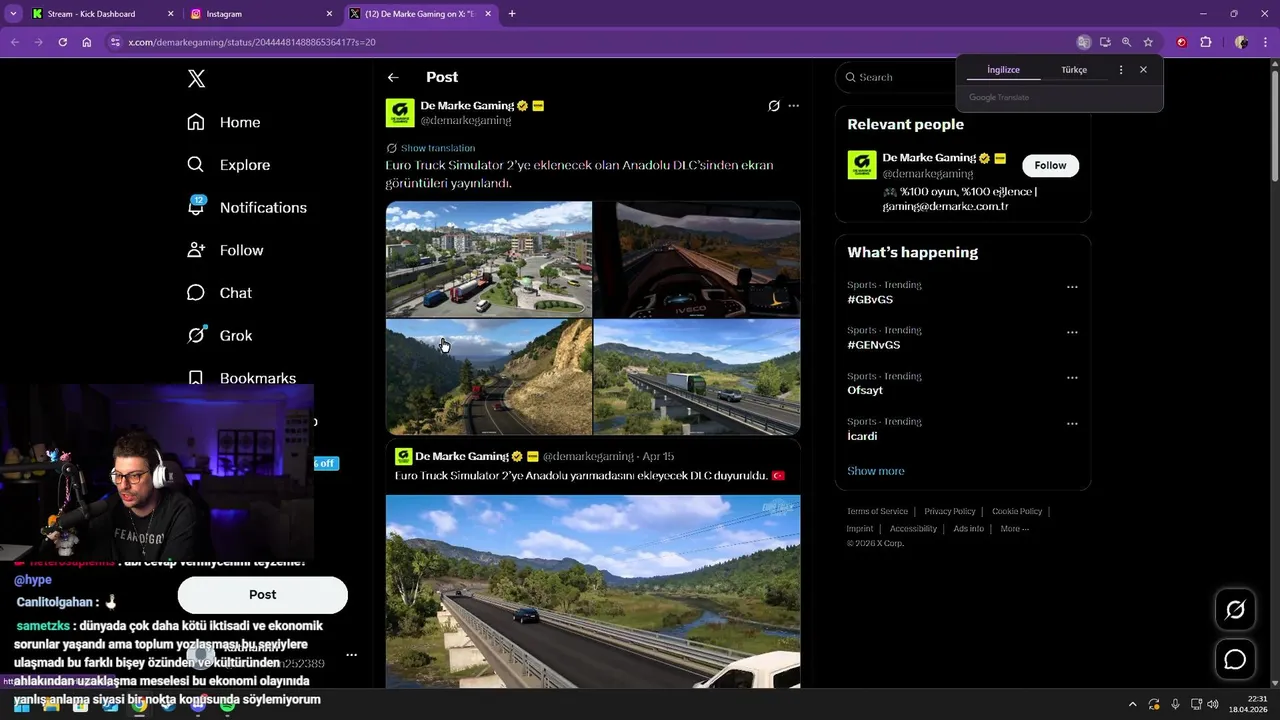Click the translate icon in address bar
This screenshot has width=1280, height=720.
point(1084,42)
